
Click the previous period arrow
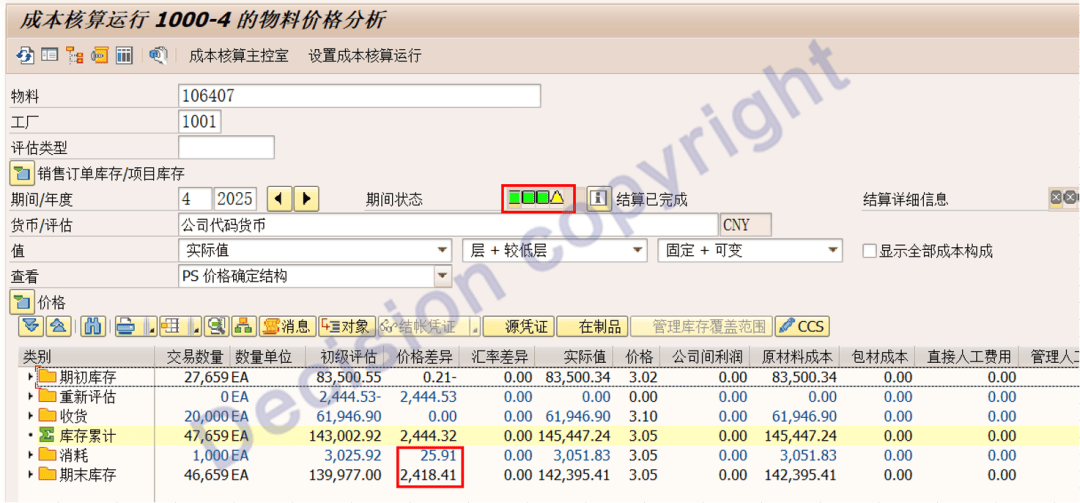click(279, 199)
